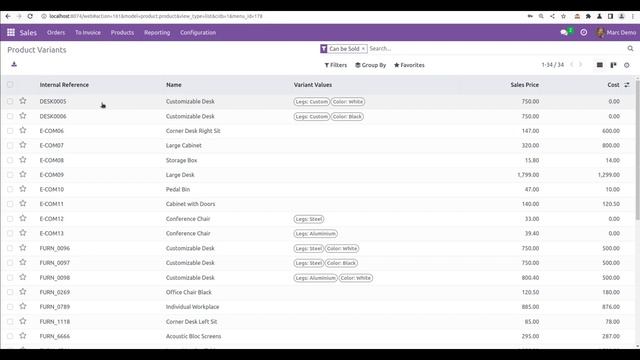This screenshot has height=360, width=640.
Task: Favorite star for DESK0006 row
Action: (23, 116)
